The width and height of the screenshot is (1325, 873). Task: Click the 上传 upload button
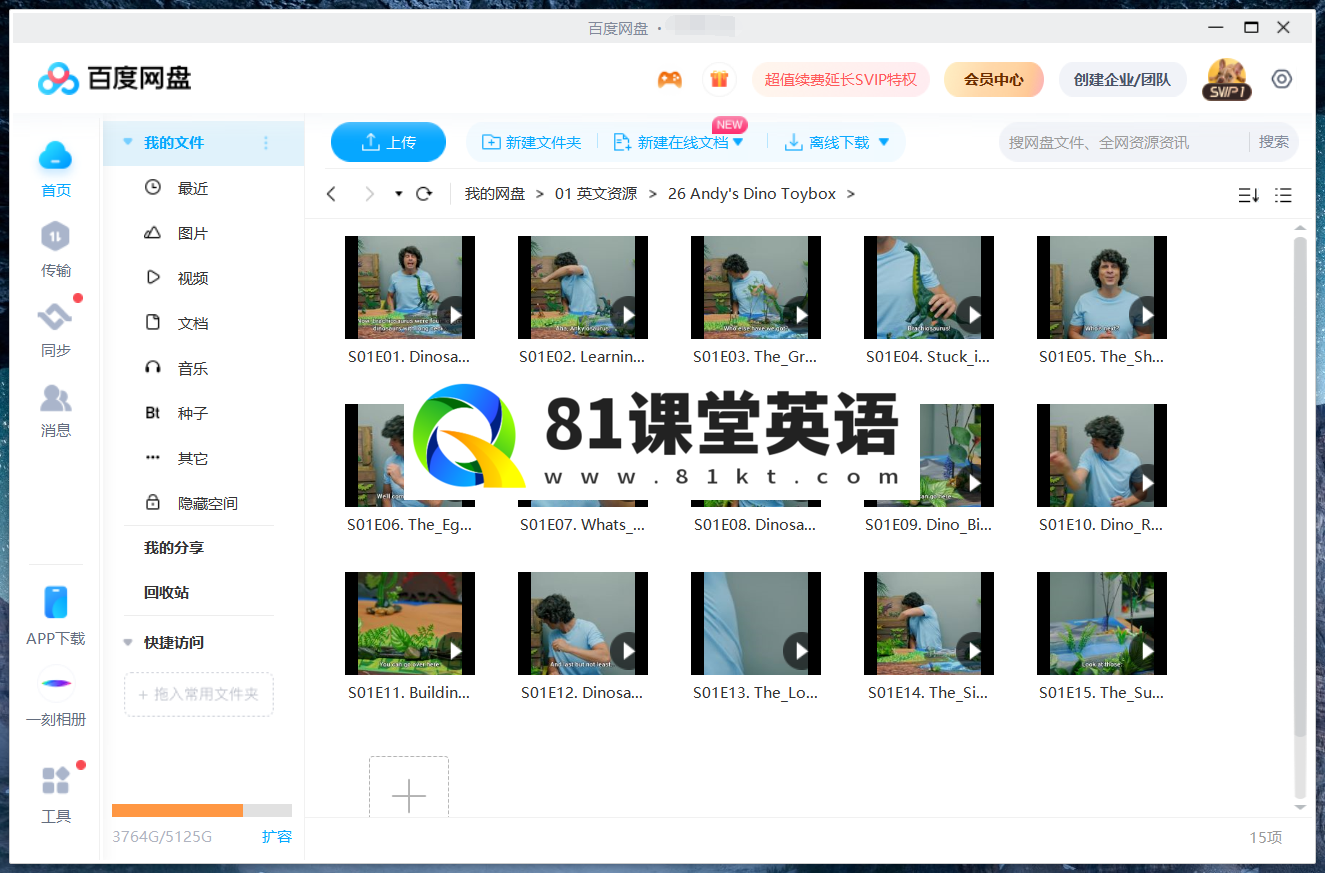388,142
